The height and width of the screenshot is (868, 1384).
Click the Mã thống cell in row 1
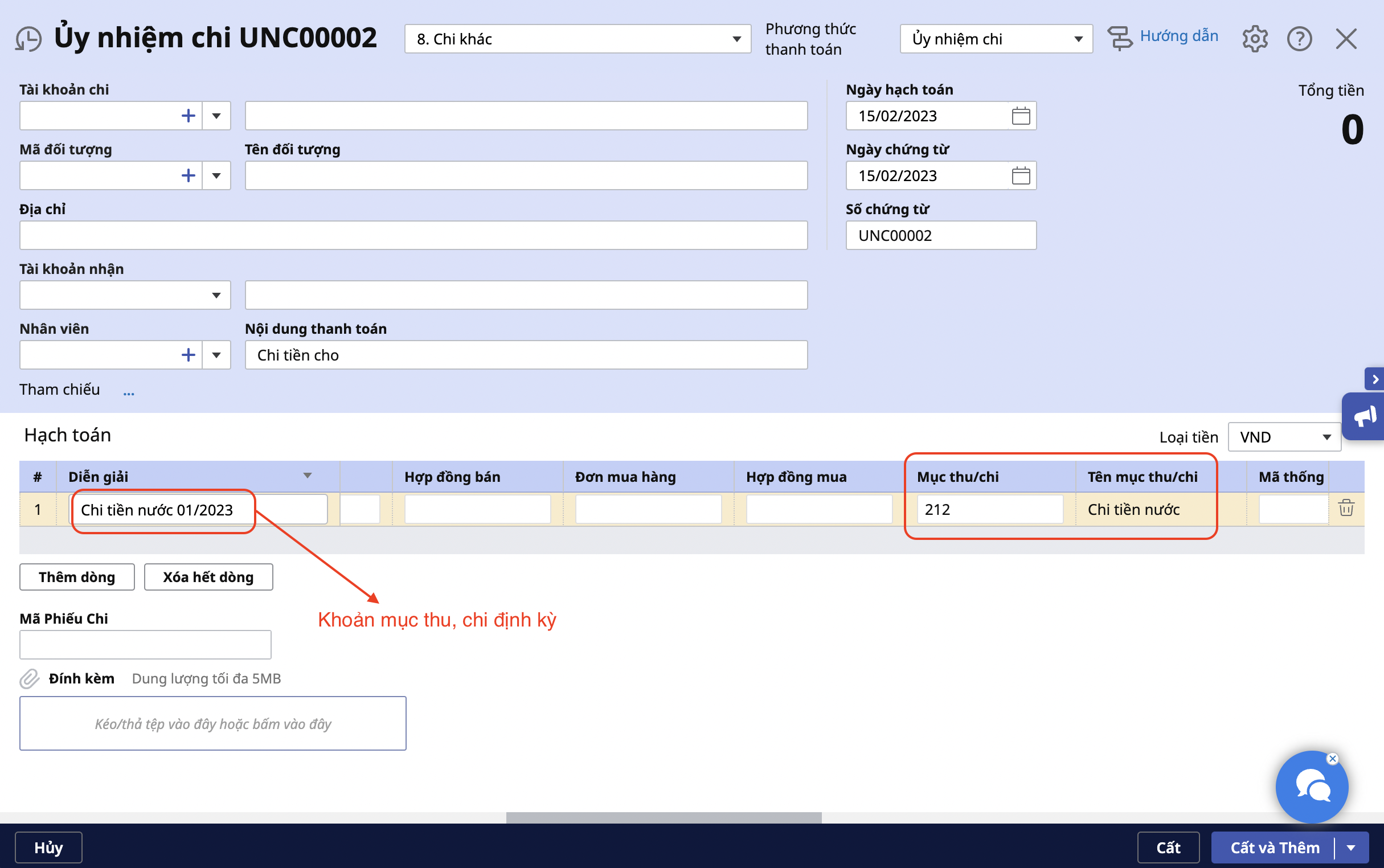[1293, 509]
